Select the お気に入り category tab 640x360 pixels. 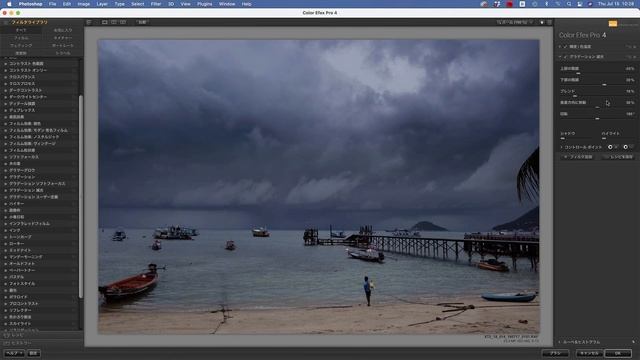62,30
